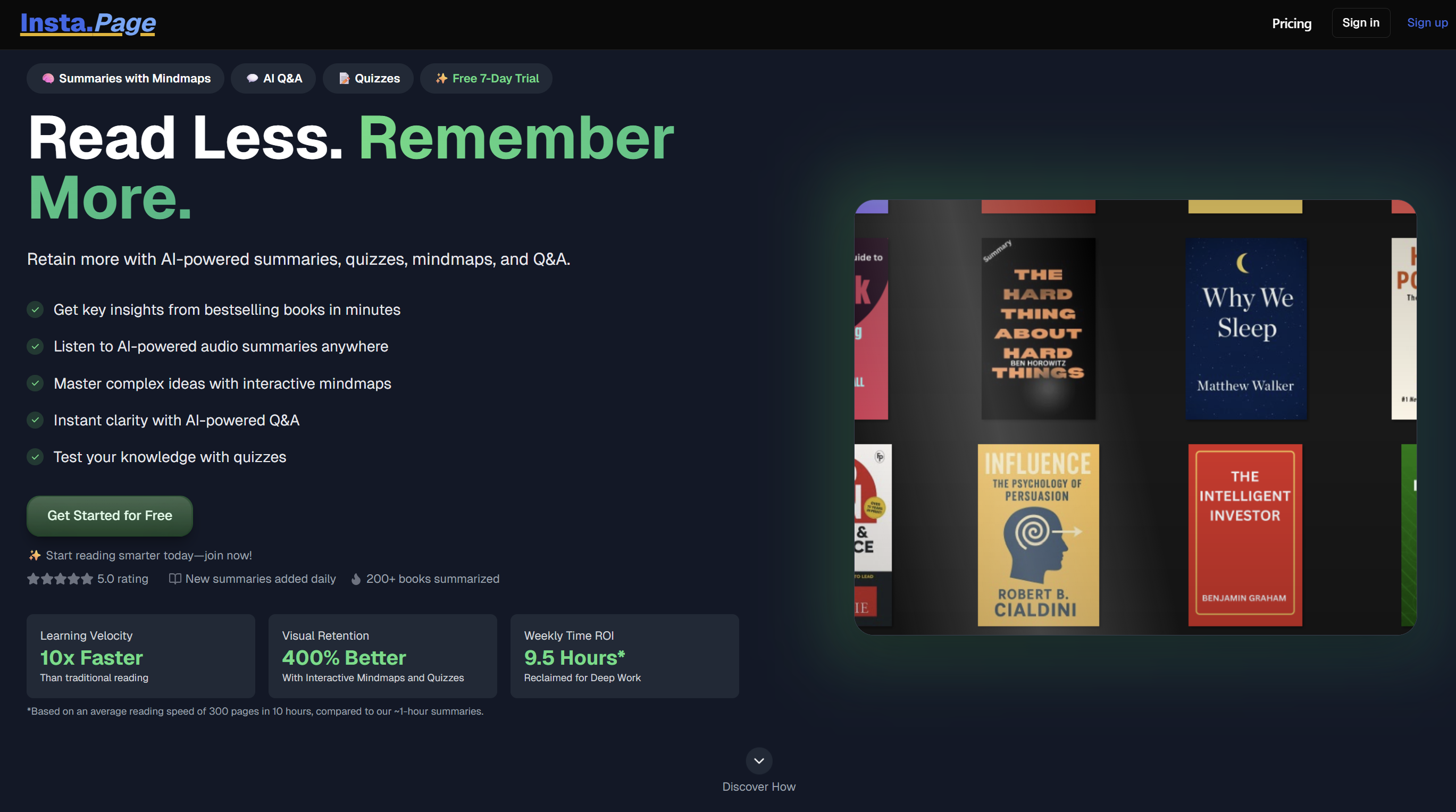Expand the Discover How chevron circle
1456x812 pixels.
click(x=758, y=760)
